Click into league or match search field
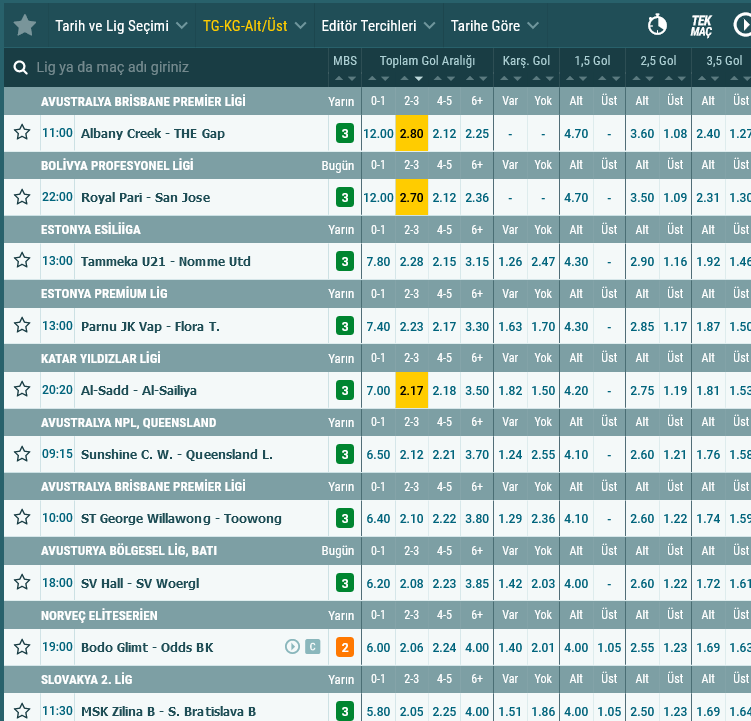 click(166, 68)
